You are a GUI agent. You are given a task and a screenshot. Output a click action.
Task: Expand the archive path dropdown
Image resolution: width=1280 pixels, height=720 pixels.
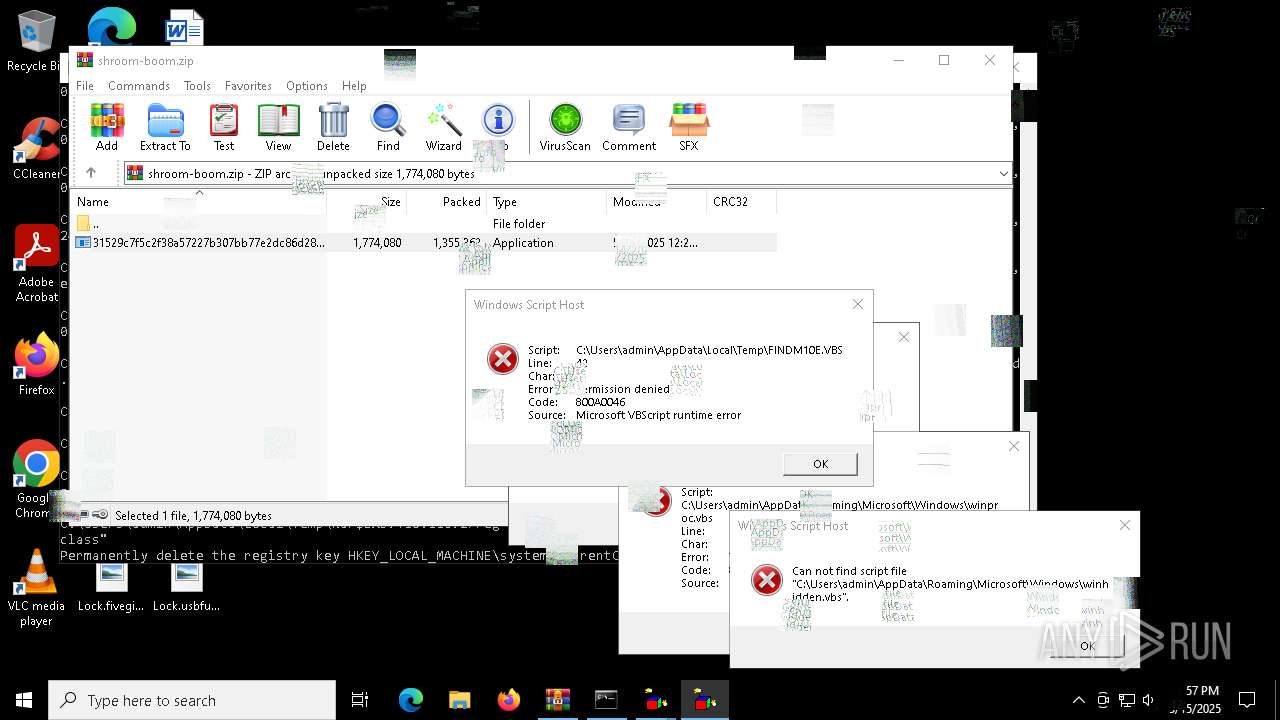1003,174
